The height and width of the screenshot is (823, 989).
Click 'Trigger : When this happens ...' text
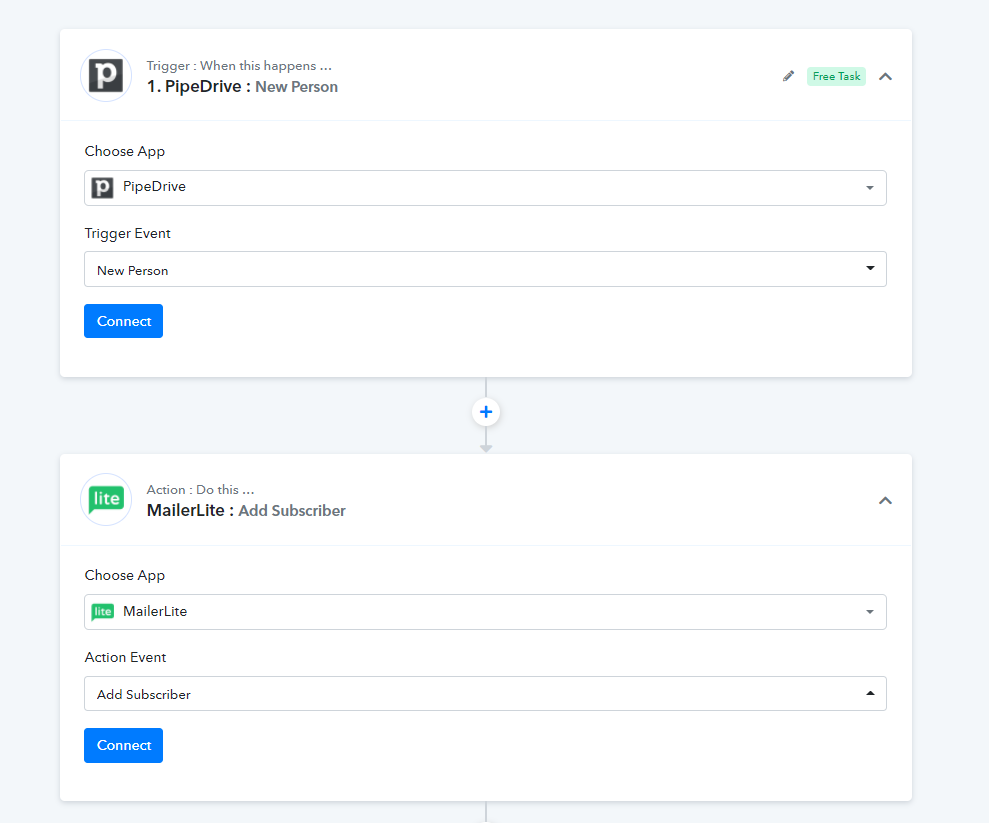click(239, 66)
